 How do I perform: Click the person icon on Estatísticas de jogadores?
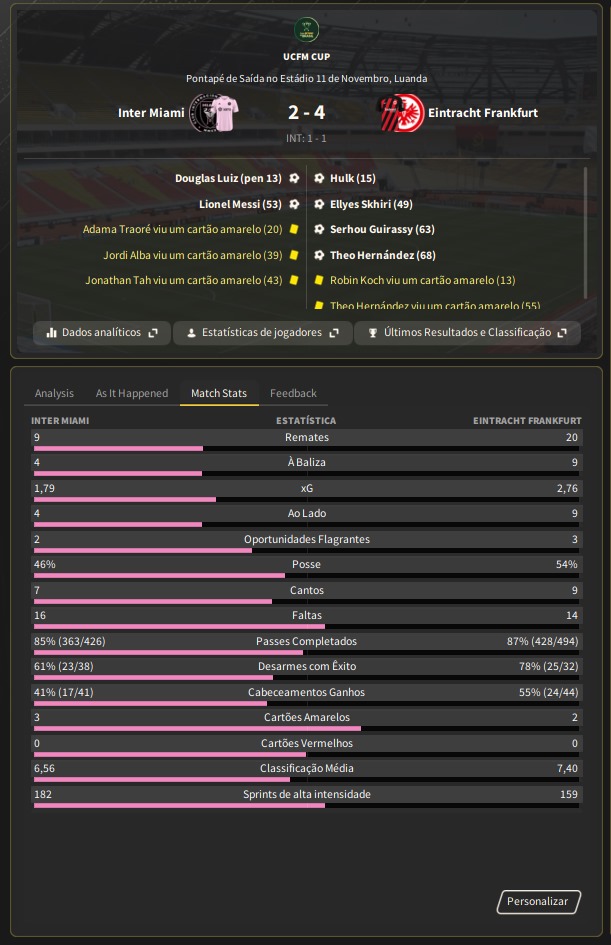[191, 333]
